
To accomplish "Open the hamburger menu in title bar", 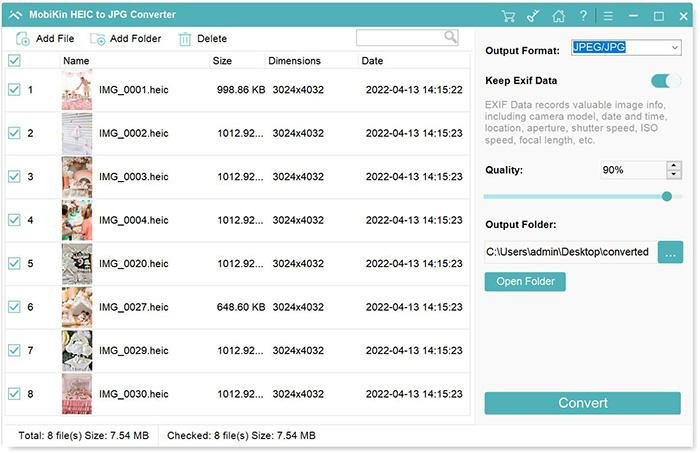I will (609, 16).
